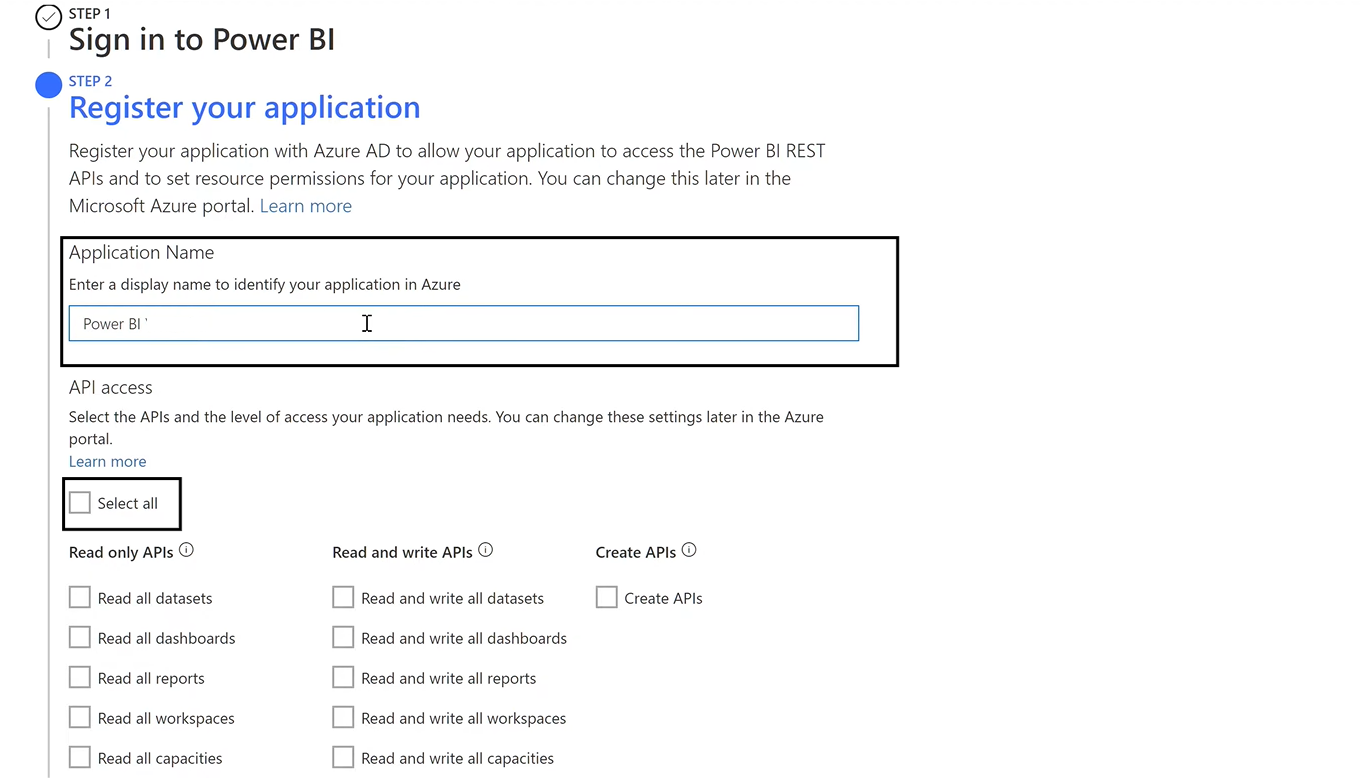Image resolution: width=1360 pixels, height=778 pixels.
Task: Enable Read and write all datasets
Action: point(343,597)
